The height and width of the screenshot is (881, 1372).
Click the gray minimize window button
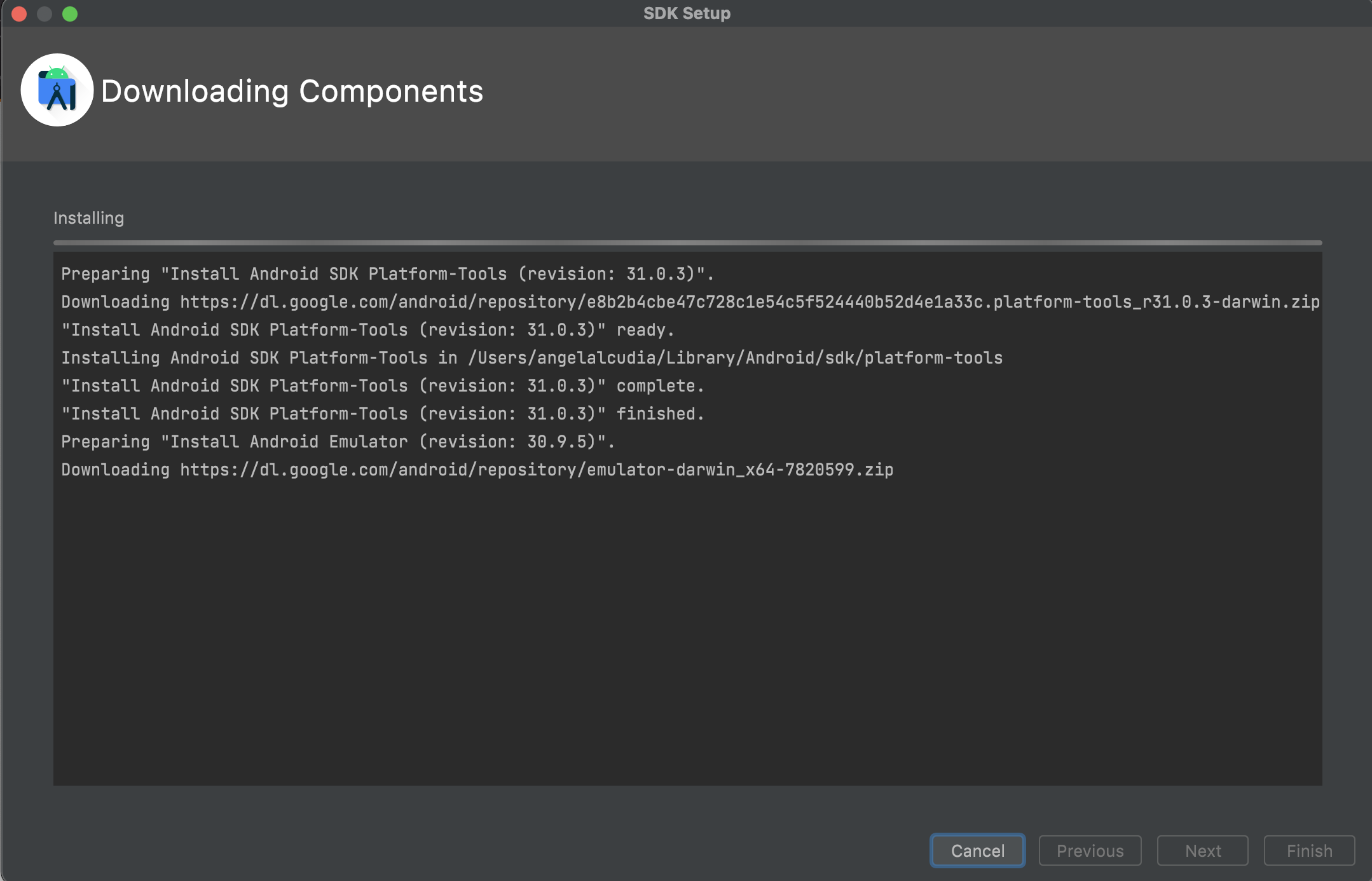tap(45, 13)
